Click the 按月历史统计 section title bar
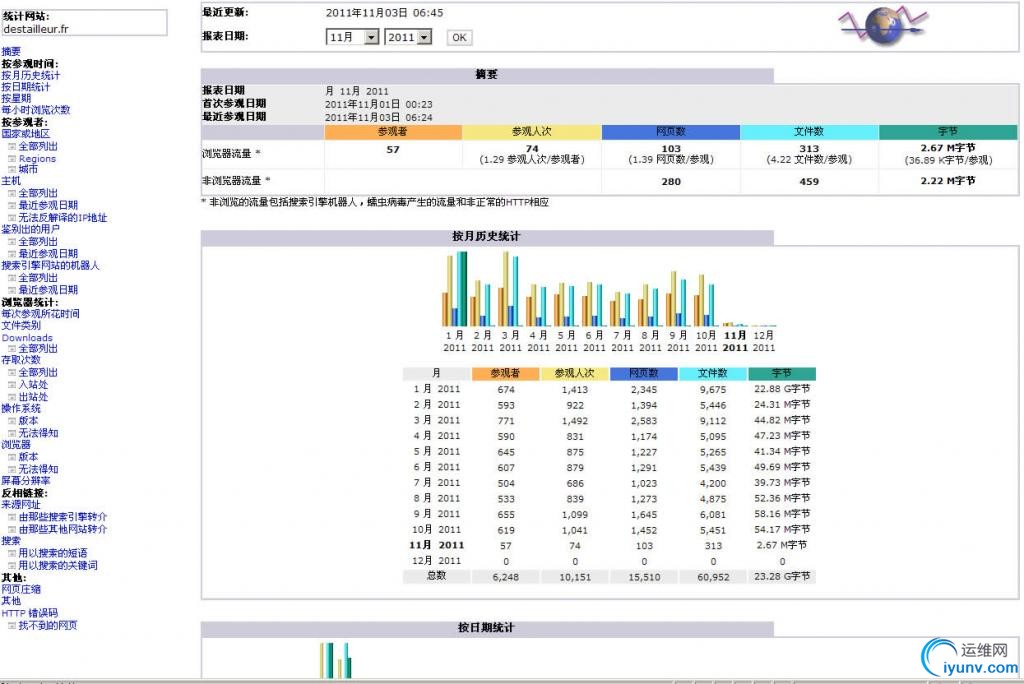 [x=487, y=236]
